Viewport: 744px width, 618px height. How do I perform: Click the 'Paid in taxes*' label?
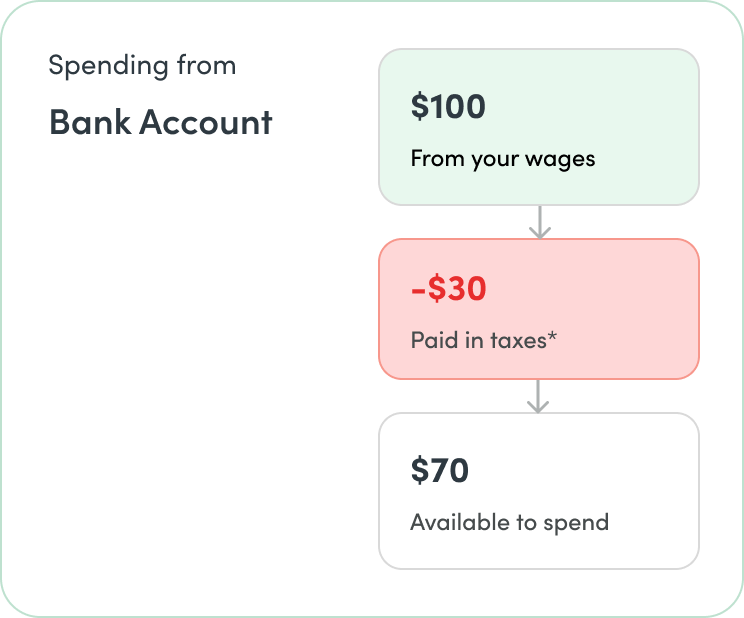484,340
